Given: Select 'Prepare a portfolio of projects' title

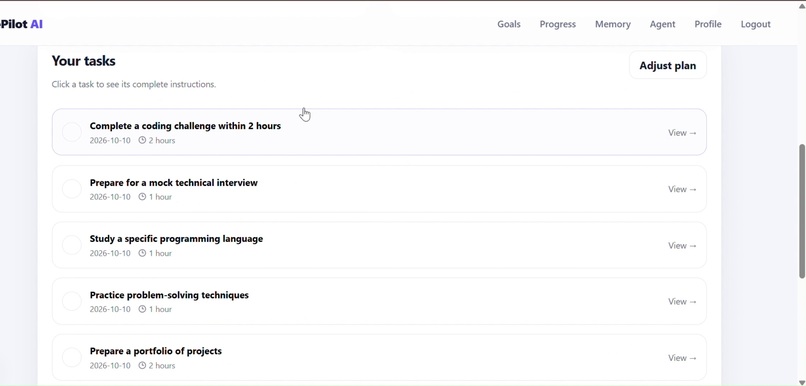Looking at the screenshot, I should pyautogui.click(x=156, y=351).
